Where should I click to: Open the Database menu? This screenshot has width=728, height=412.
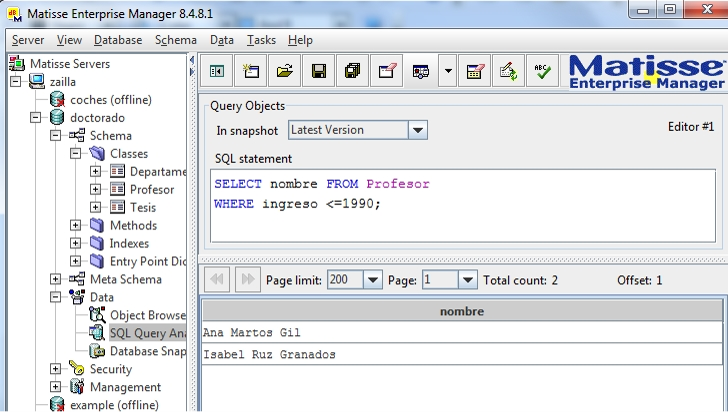(118, 40)
